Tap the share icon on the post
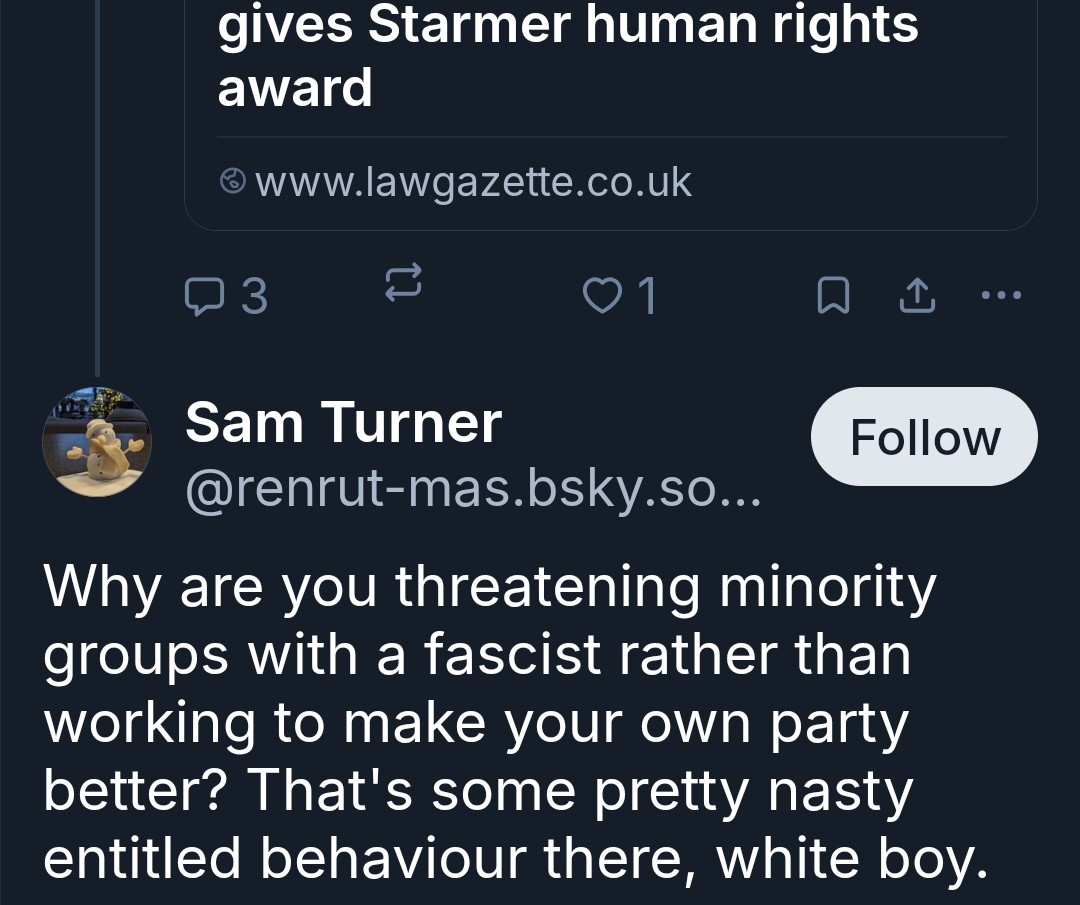This screenshot has width=1080, height=905. coord(918,295)
